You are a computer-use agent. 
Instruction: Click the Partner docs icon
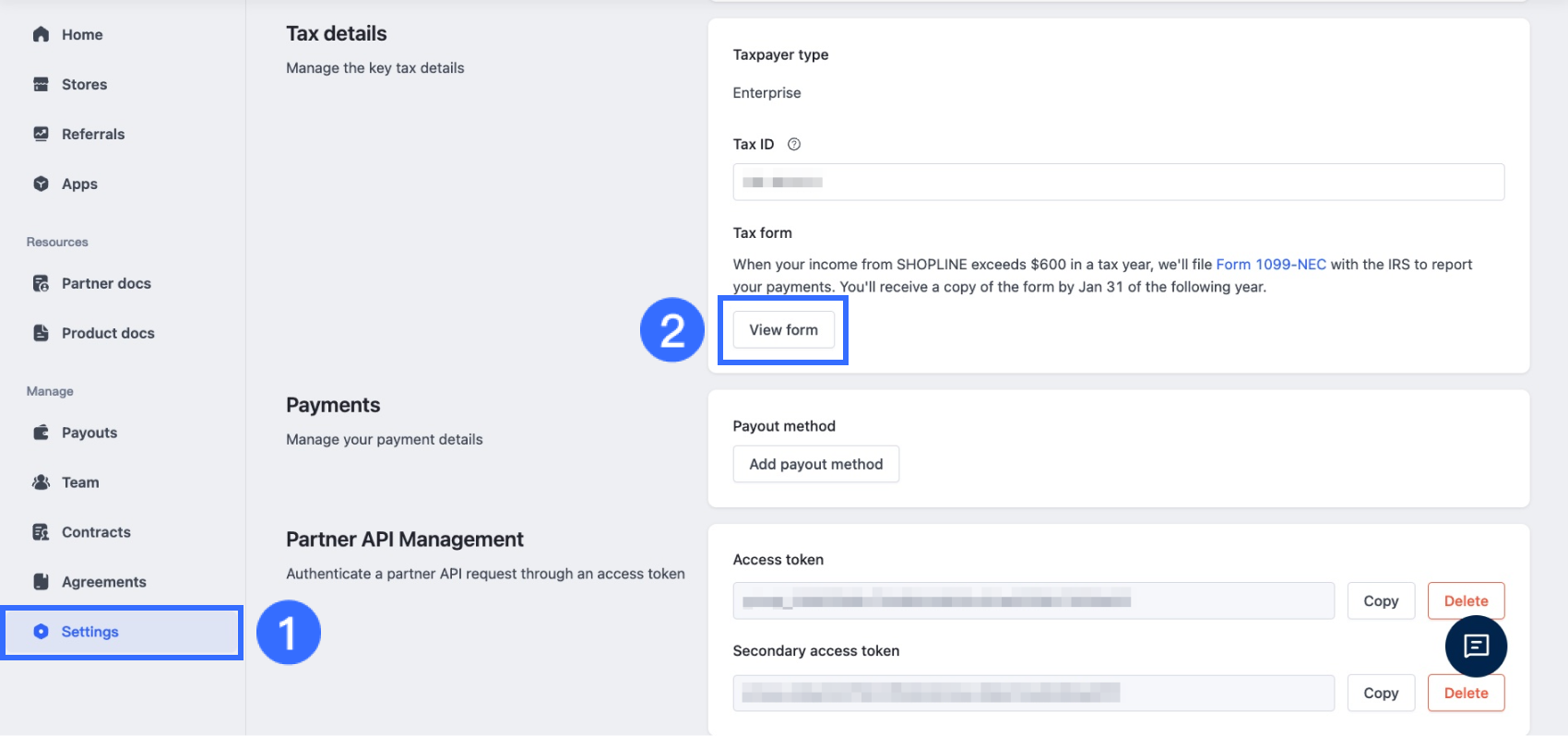(x=41, y=283)
